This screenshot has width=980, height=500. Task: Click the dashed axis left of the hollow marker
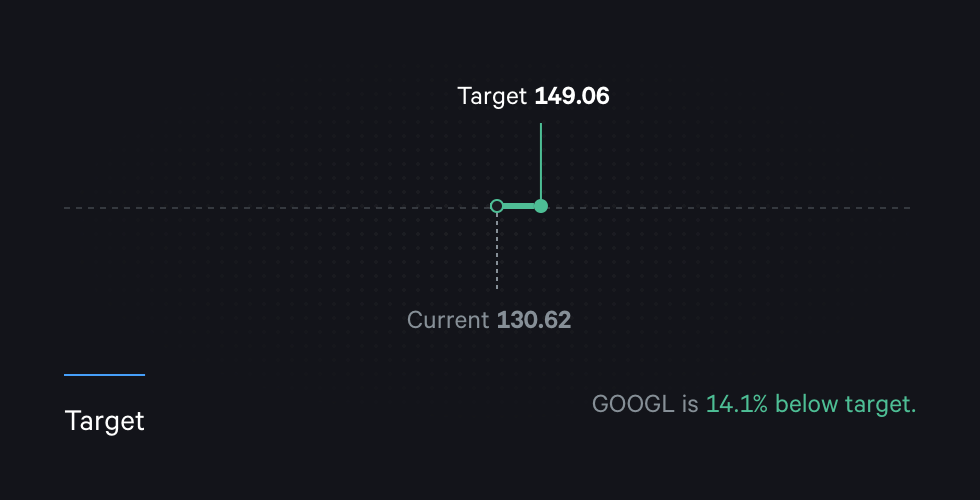[x=280, y=208]
